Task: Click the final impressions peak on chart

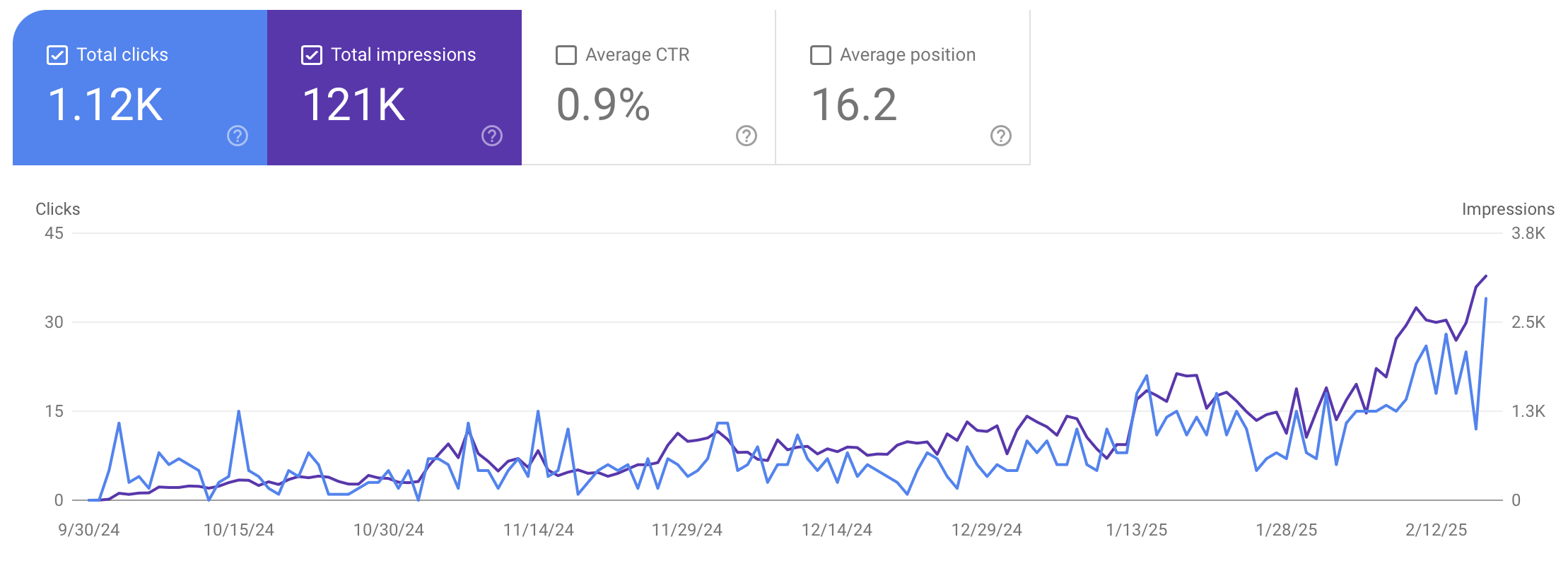Action: point(1486,276)
